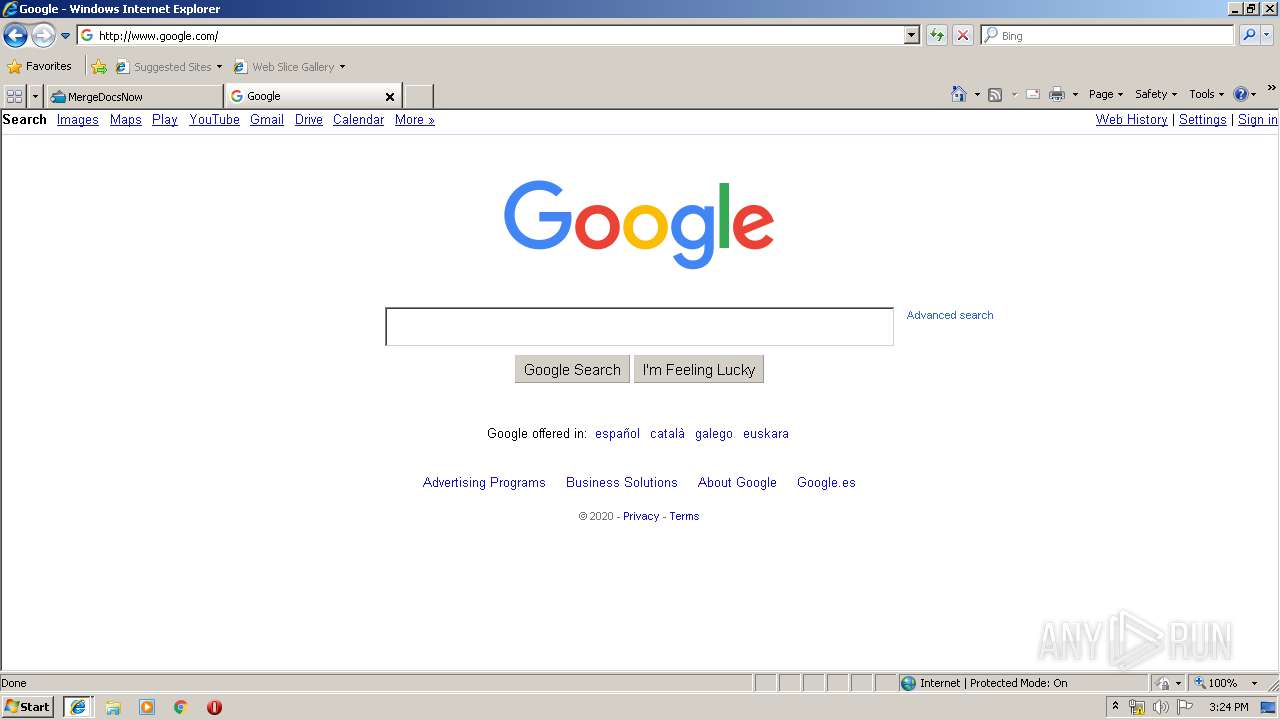The height and width of the screenshot is (720, 1280).
Task: Open the search provider dropdown arrow
Action: pyautogui.click(x=1267, y=35)
